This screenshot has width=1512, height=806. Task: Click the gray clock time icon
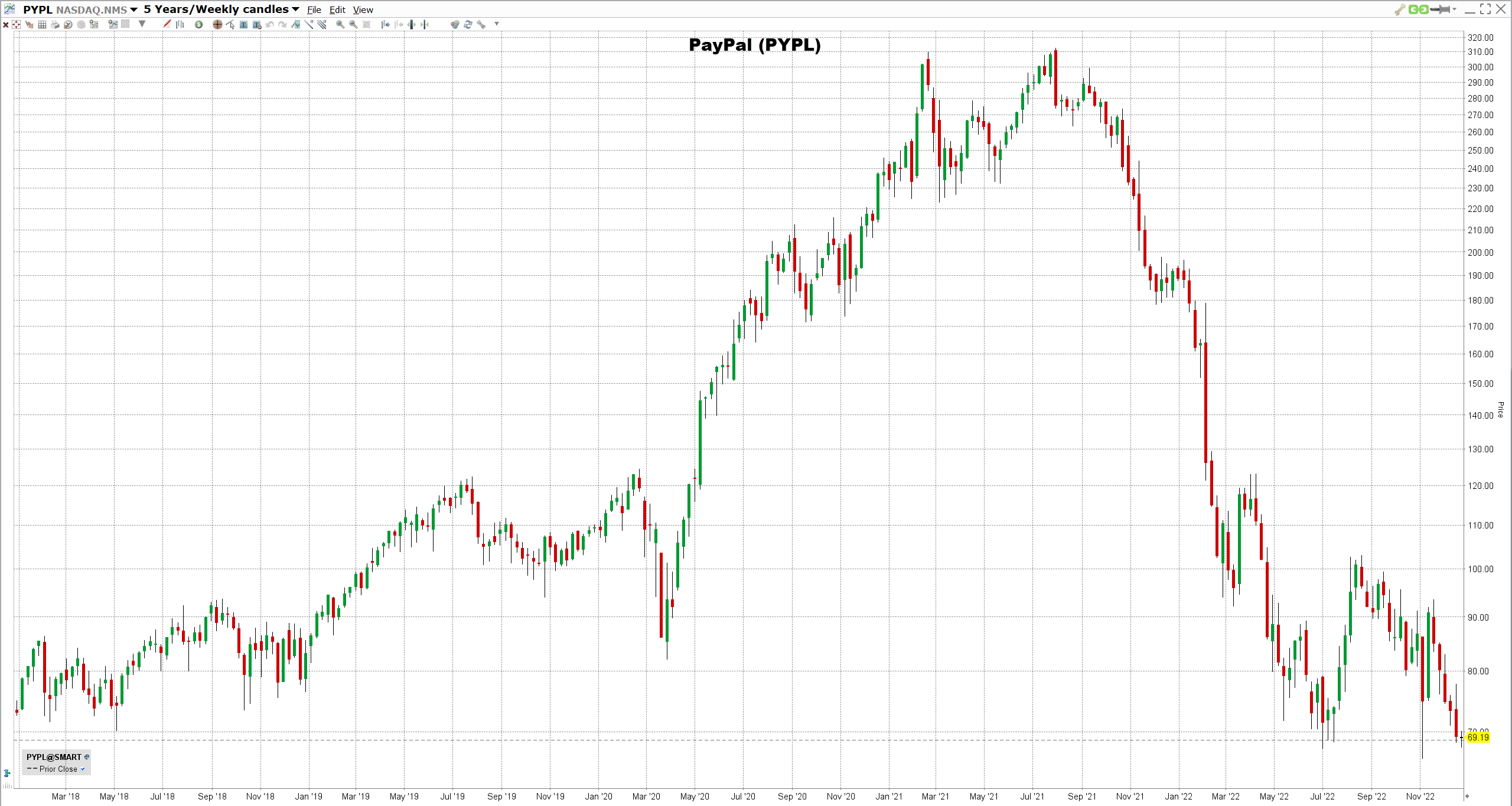(x=81, y=24)
